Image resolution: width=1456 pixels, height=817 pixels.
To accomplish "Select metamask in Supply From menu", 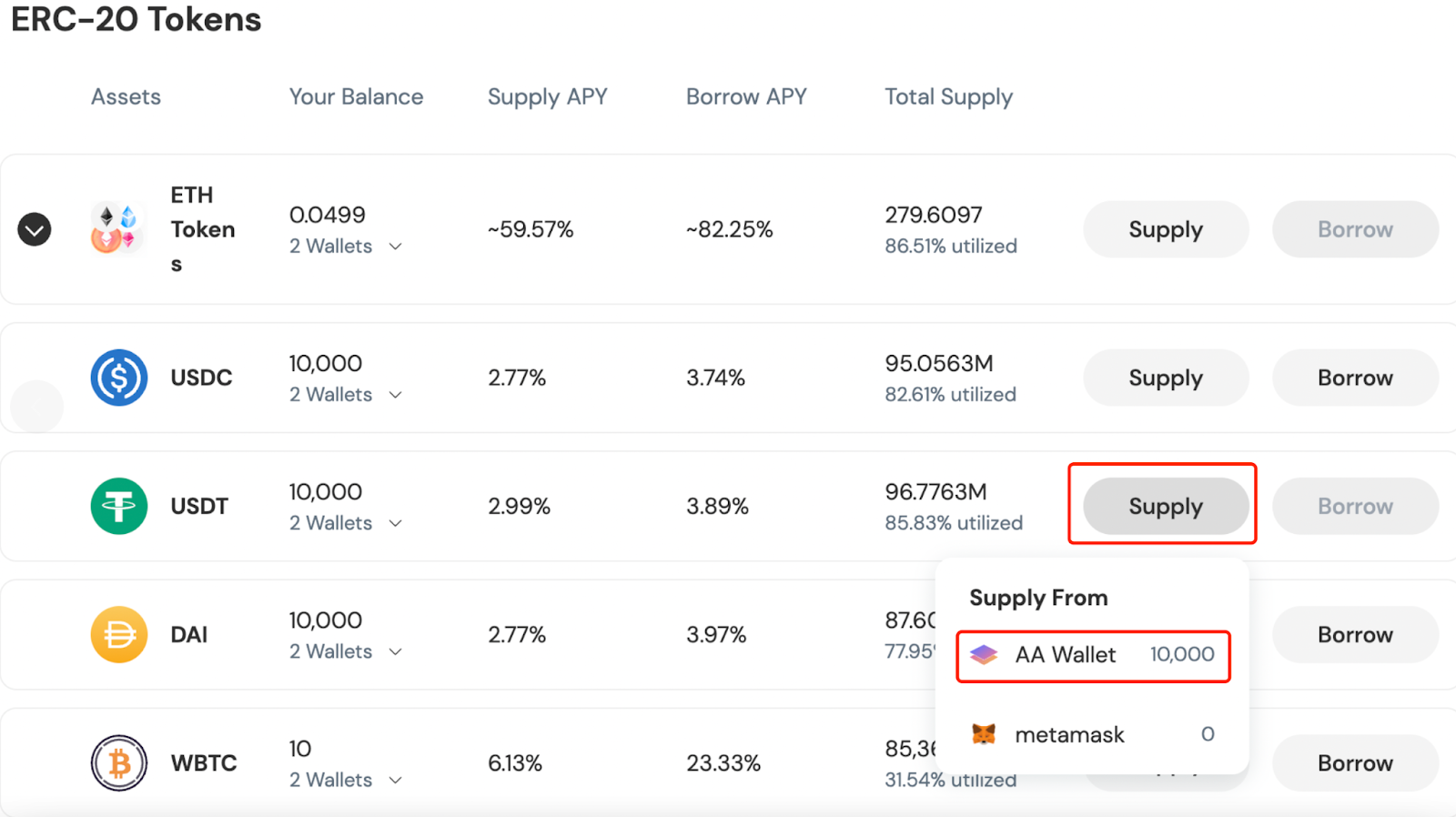I will [1093, 734].
